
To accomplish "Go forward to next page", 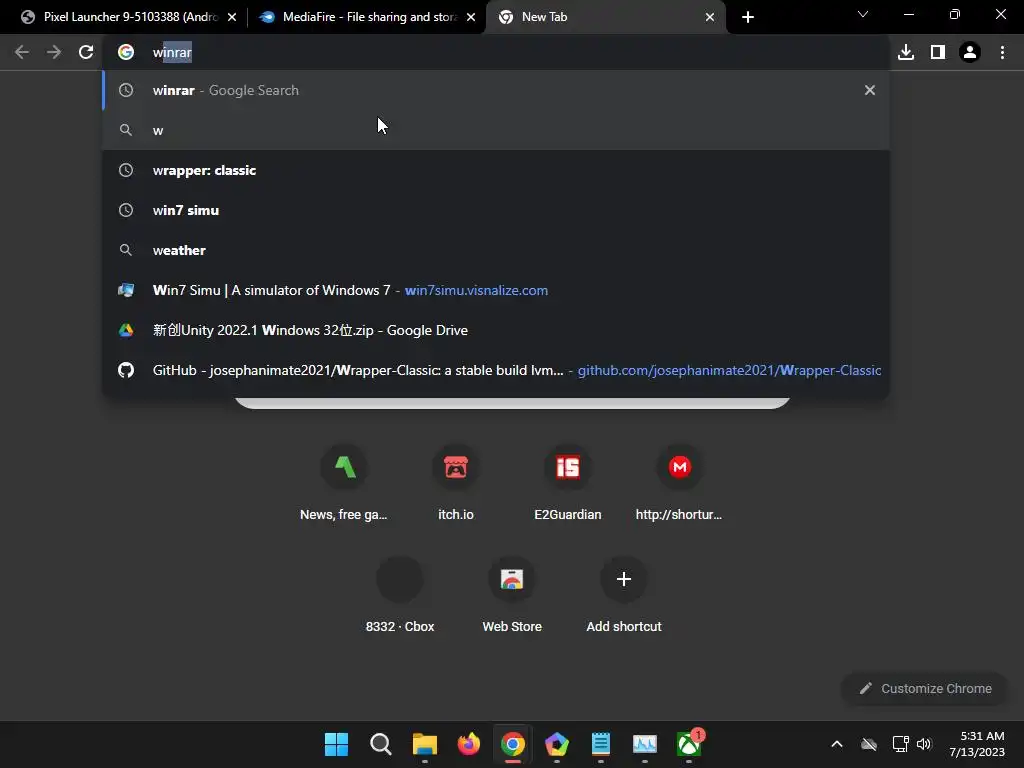I will (54, 52).
